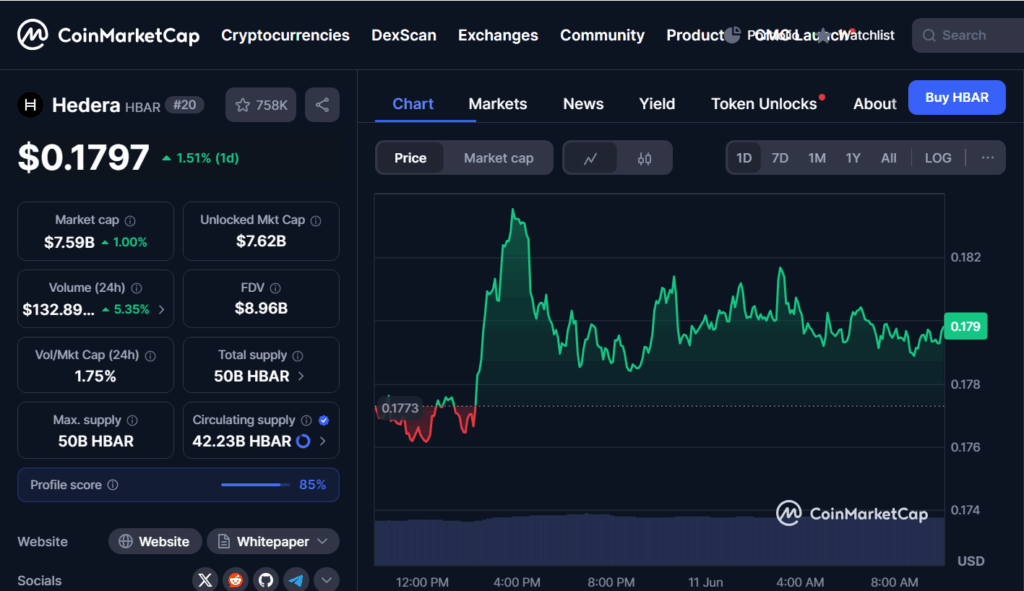
Task: Click the 0.1773 opening price marker
Action: 400,408
